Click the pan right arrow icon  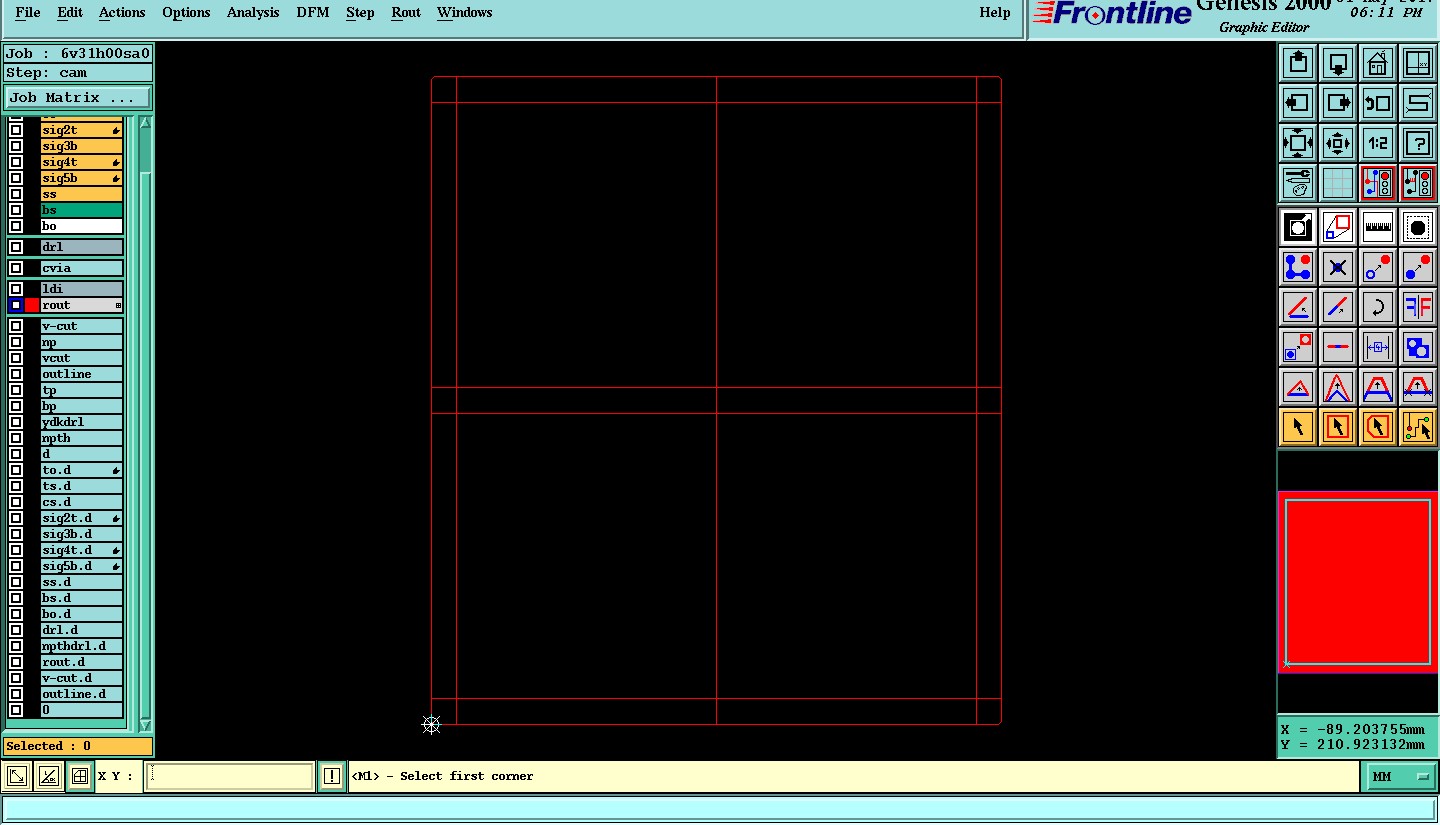1338,103
